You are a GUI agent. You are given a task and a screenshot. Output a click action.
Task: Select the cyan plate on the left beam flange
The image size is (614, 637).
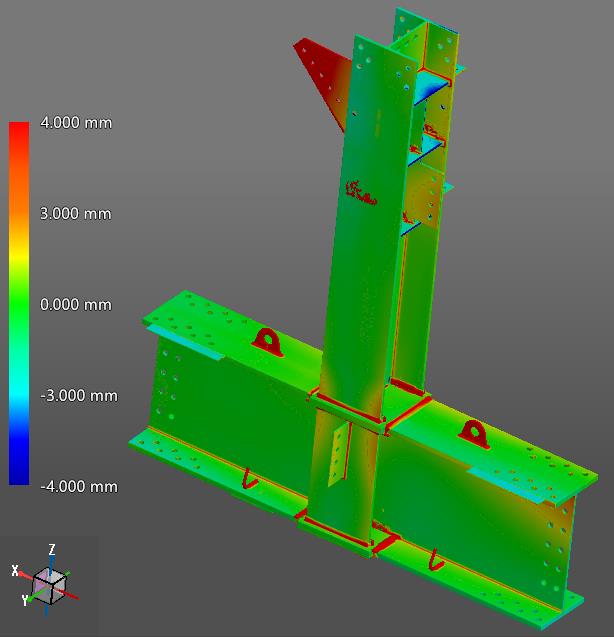click(188, 345)
